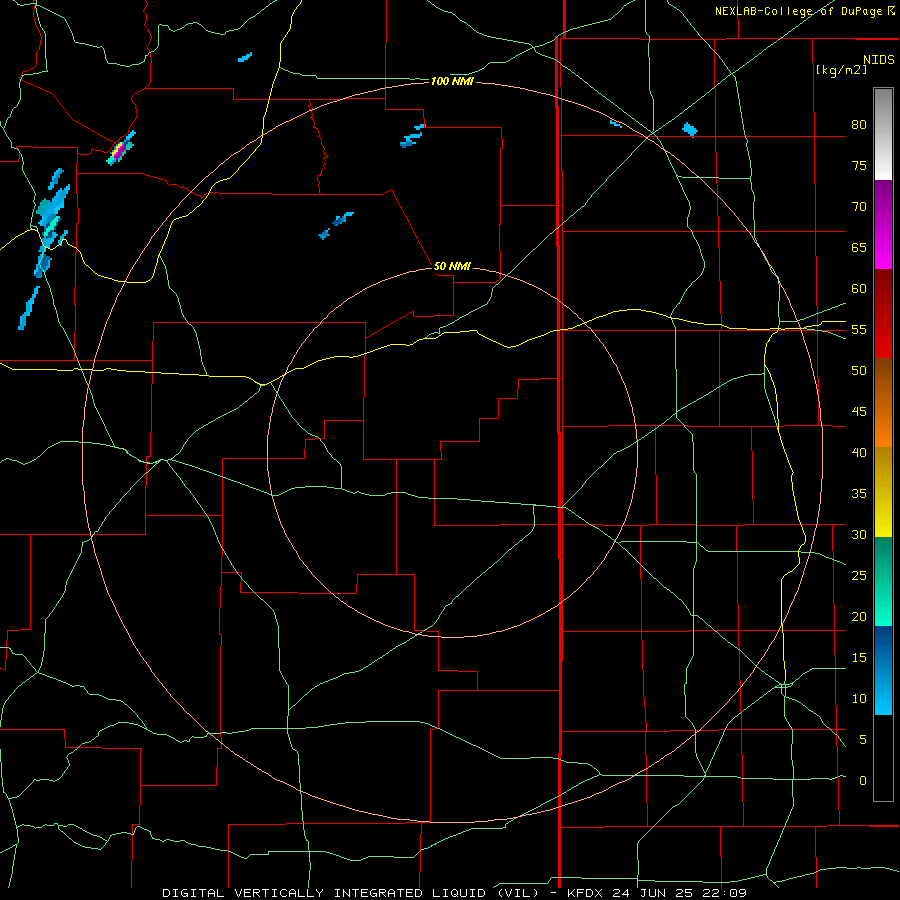
Task: Select the white-gray top segment of the color bar
Action: pos(883,134)
